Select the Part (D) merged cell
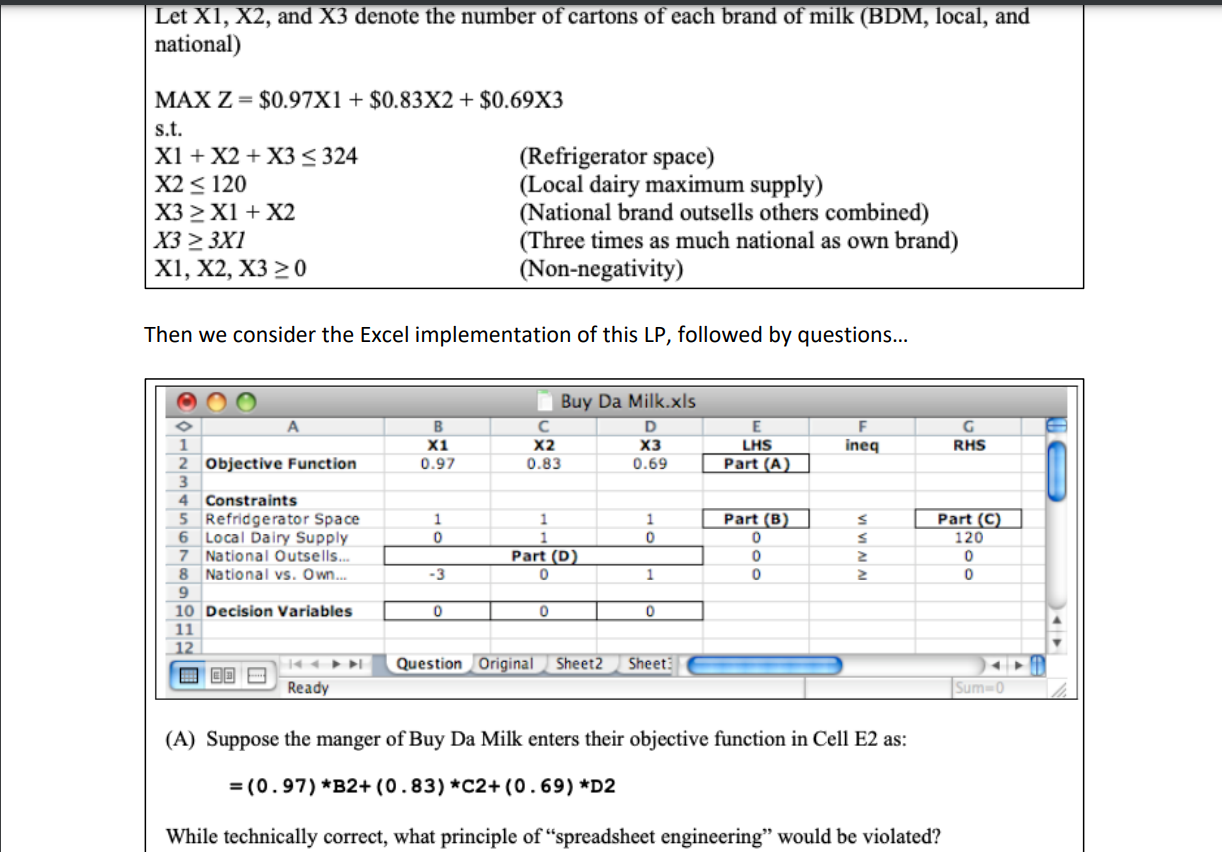 (543, 555)
